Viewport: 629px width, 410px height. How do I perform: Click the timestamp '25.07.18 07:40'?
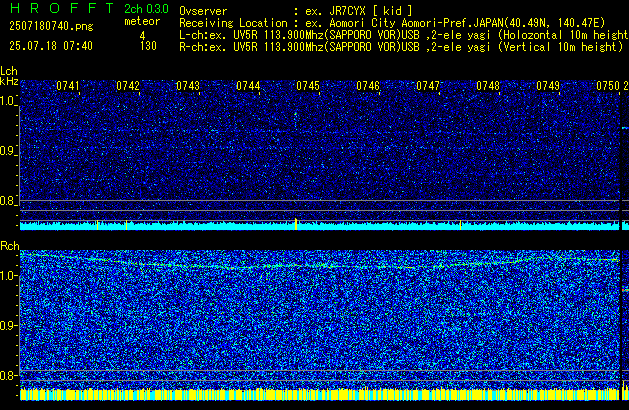coord(51,46)
